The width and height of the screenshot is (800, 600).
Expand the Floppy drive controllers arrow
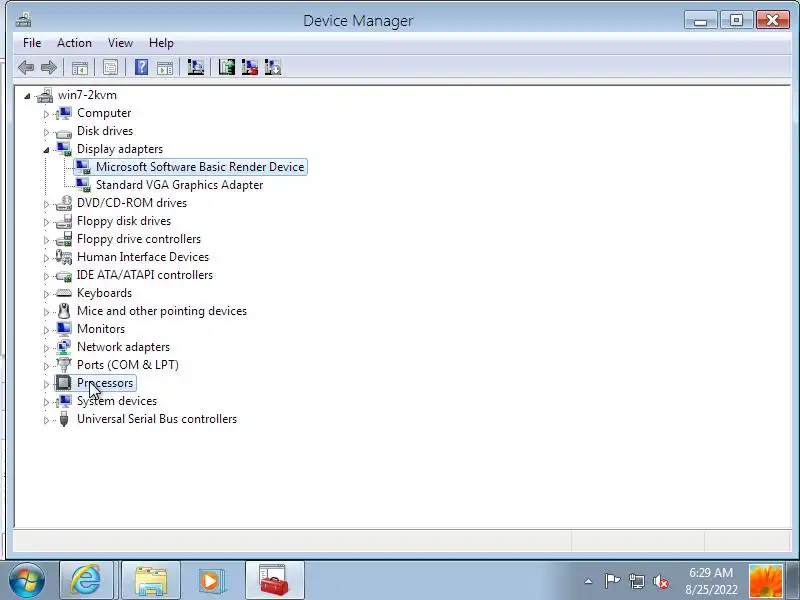pyautogui.click(x=46, y=240)
